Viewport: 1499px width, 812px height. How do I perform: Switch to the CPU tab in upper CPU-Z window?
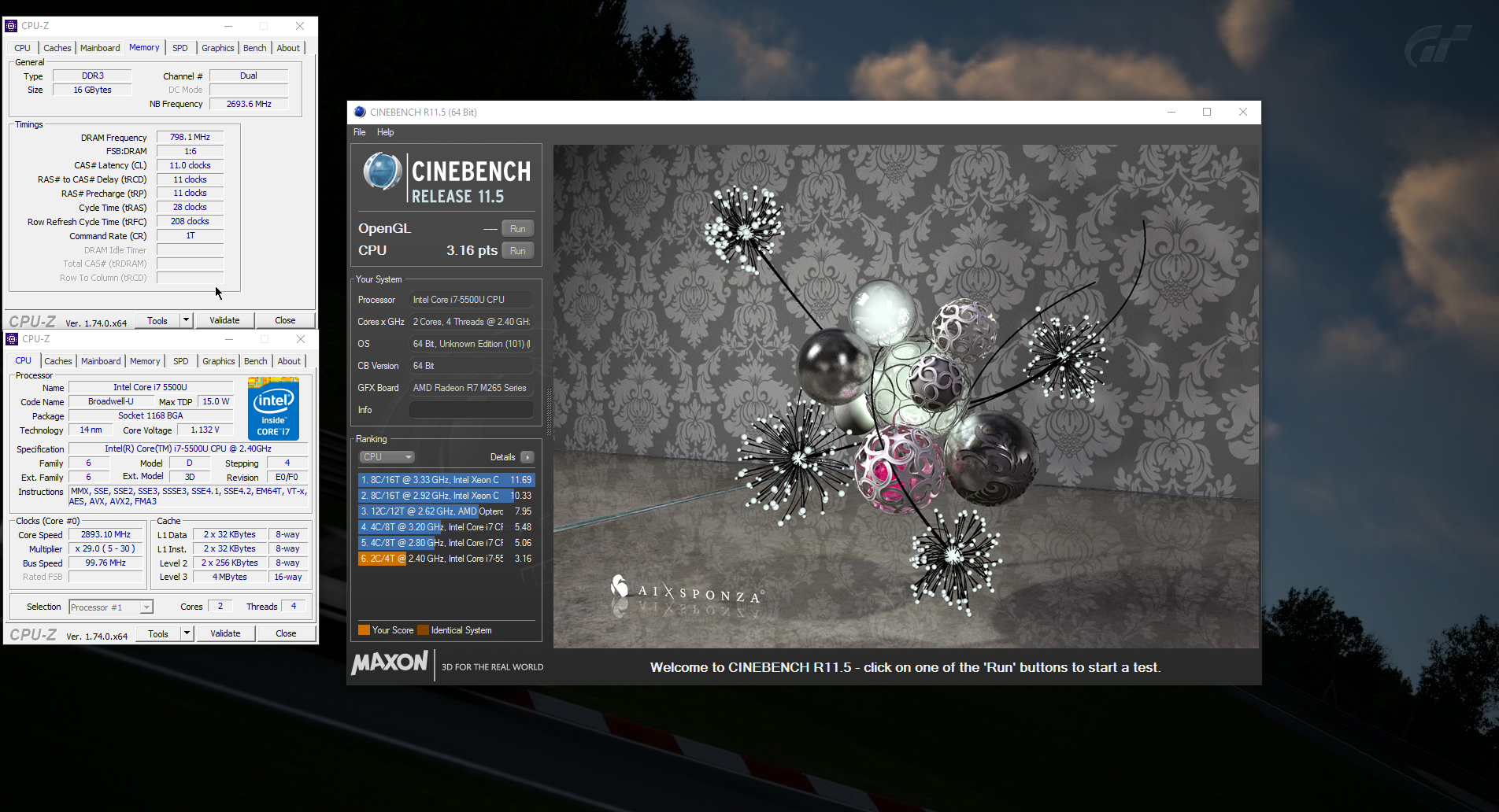point(22,48)
